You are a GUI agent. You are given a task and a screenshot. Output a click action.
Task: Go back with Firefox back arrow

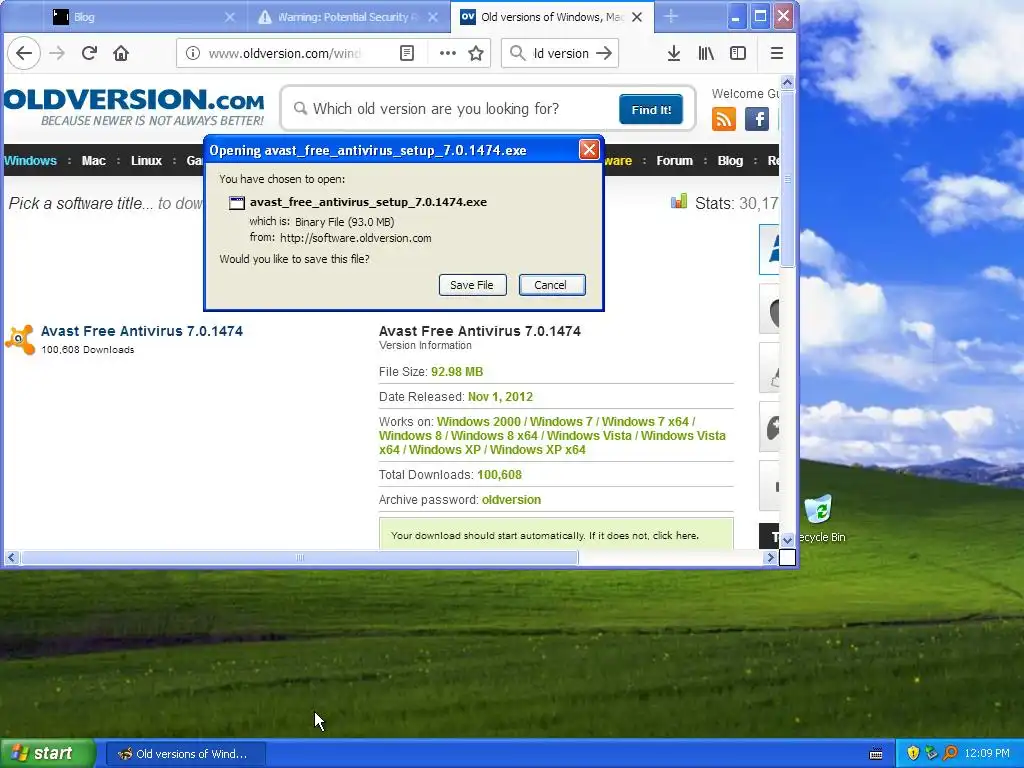click(x=24, y=53)
